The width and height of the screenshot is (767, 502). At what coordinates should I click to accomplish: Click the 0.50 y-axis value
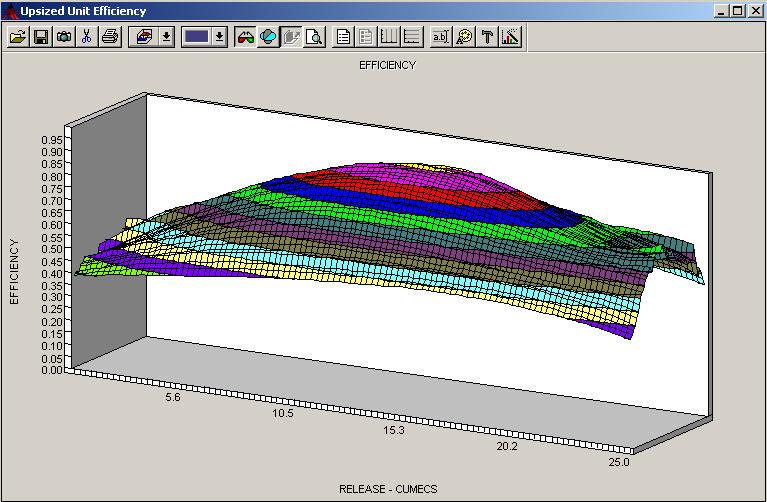[52, 249]
